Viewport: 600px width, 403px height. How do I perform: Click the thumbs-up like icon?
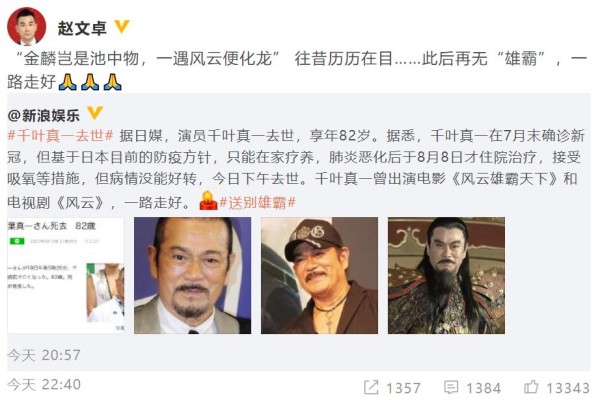pyautogui.click(x=531, y=387)
